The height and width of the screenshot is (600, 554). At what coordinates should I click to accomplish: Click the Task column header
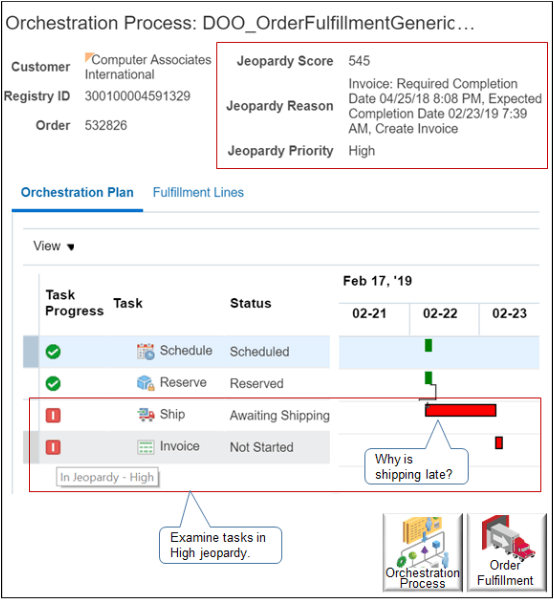128,303
